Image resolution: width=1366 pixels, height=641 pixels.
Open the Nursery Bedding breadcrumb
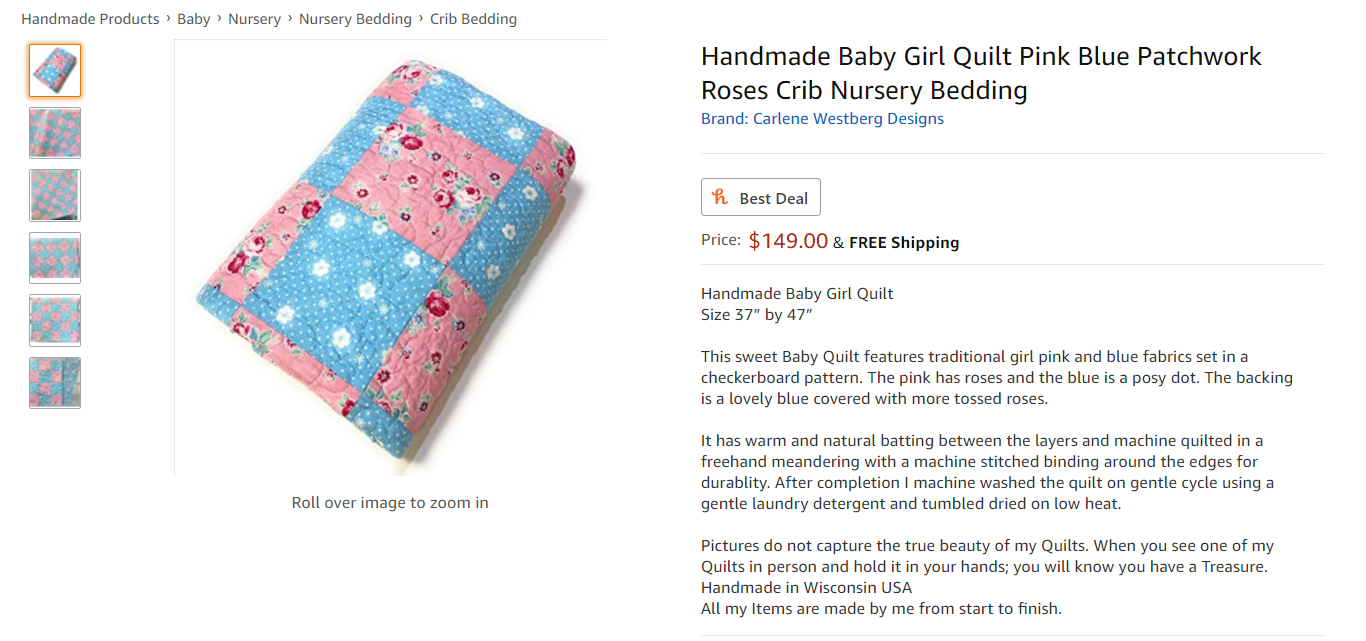355,19
